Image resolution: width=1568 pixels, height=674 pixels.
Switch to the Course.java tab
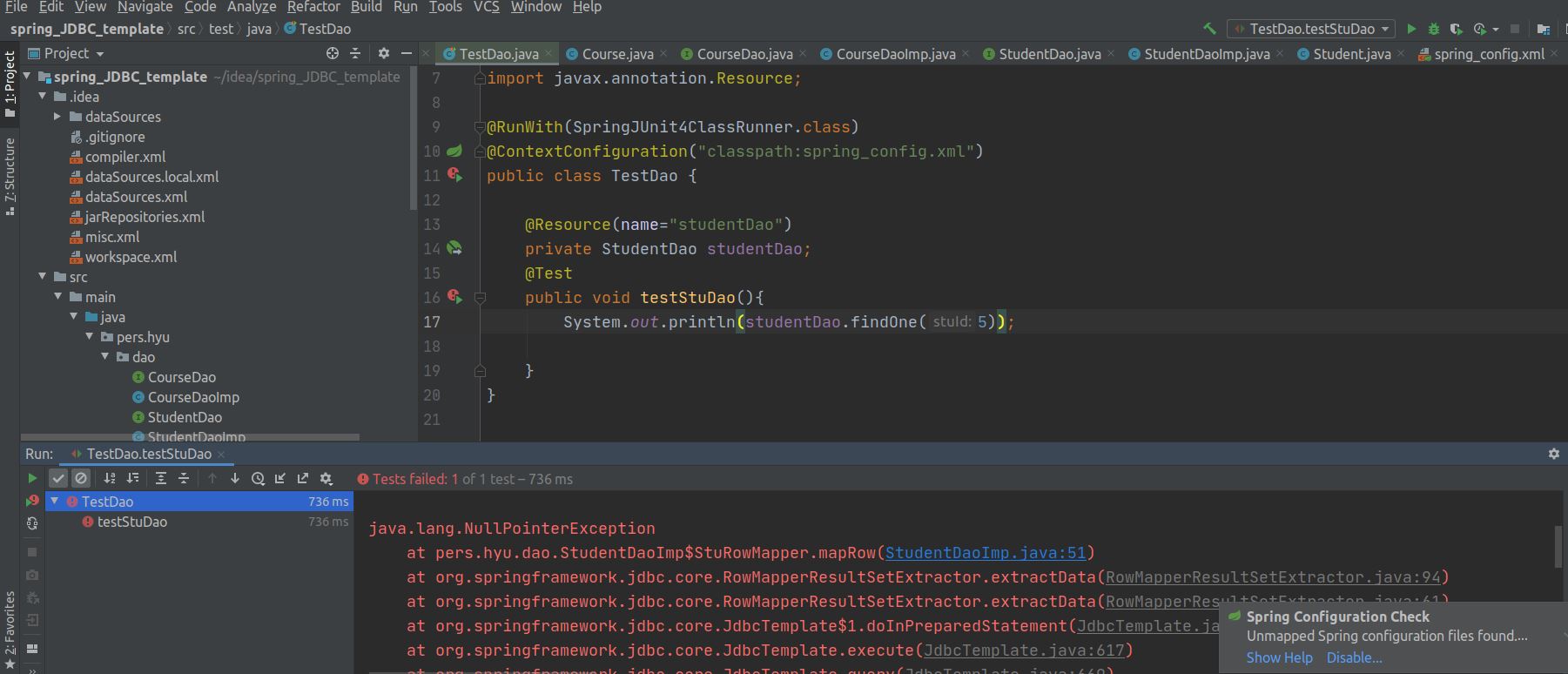tap(616, 54)
